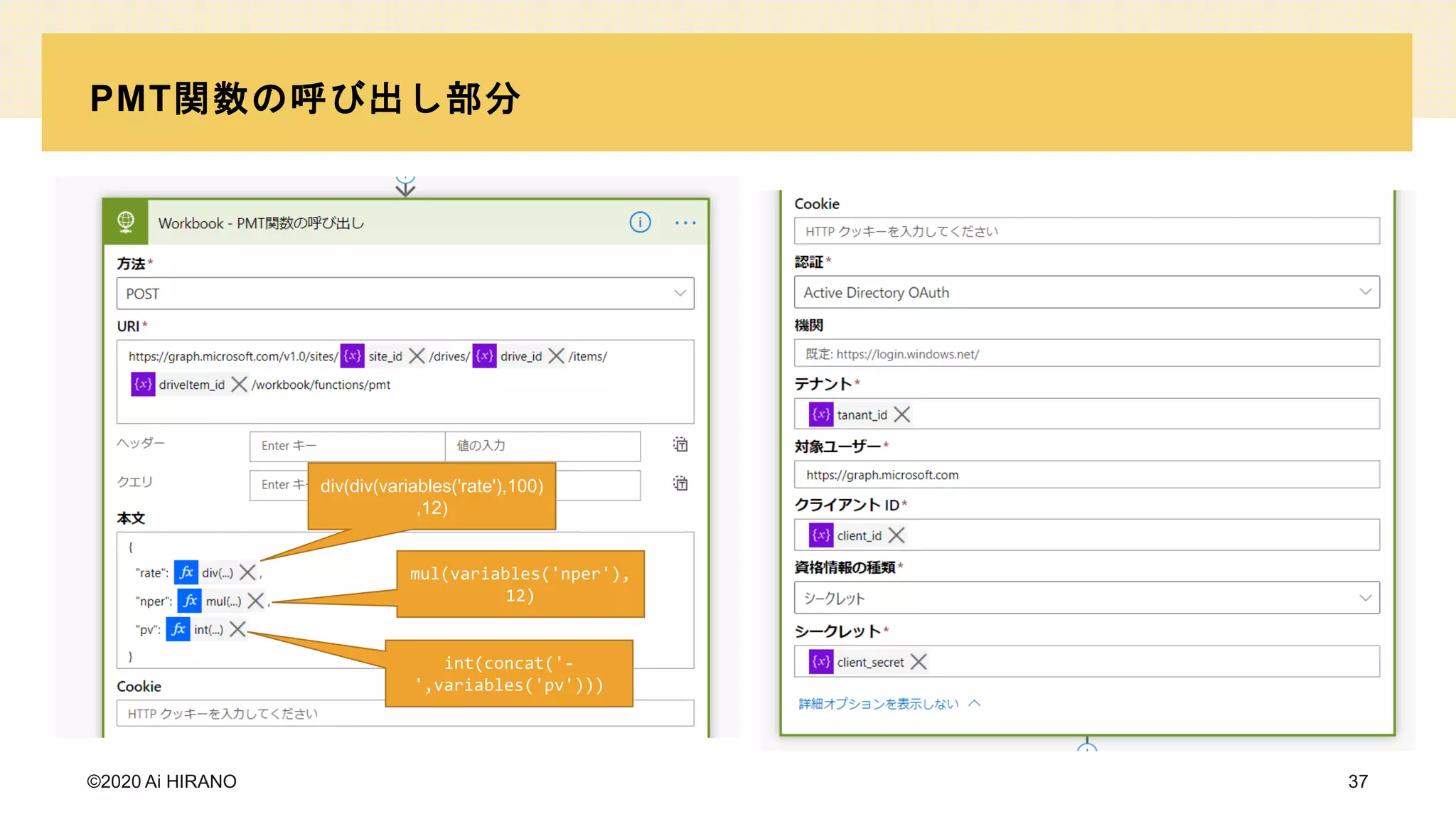Remove tanant_id token from テナント field
The height and width of the screenshot is (819, 1456).
point(902,414)
